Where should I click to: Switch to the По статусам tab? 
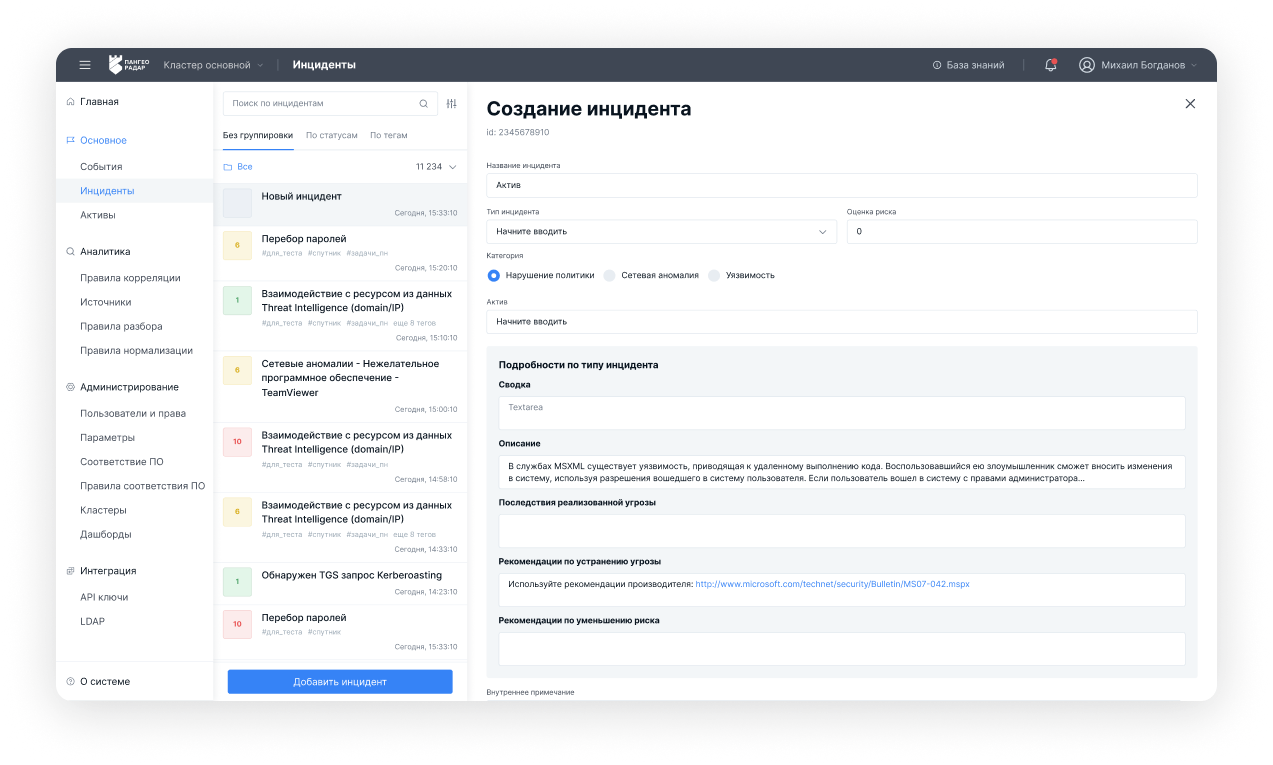click(x=331, y=135)
